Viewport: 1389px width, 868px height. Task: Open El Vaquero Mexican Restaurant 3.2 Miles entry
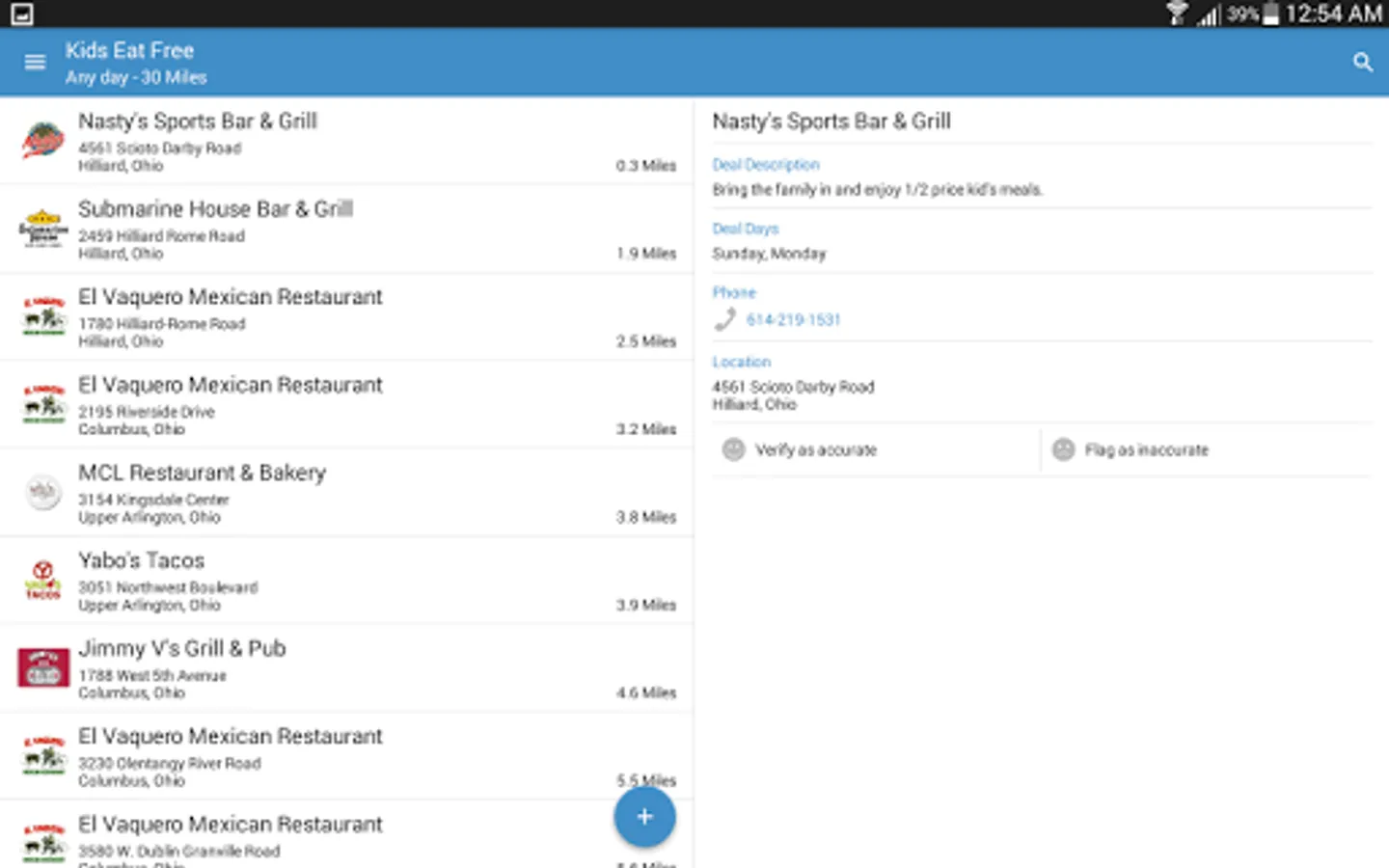(346, 405)
